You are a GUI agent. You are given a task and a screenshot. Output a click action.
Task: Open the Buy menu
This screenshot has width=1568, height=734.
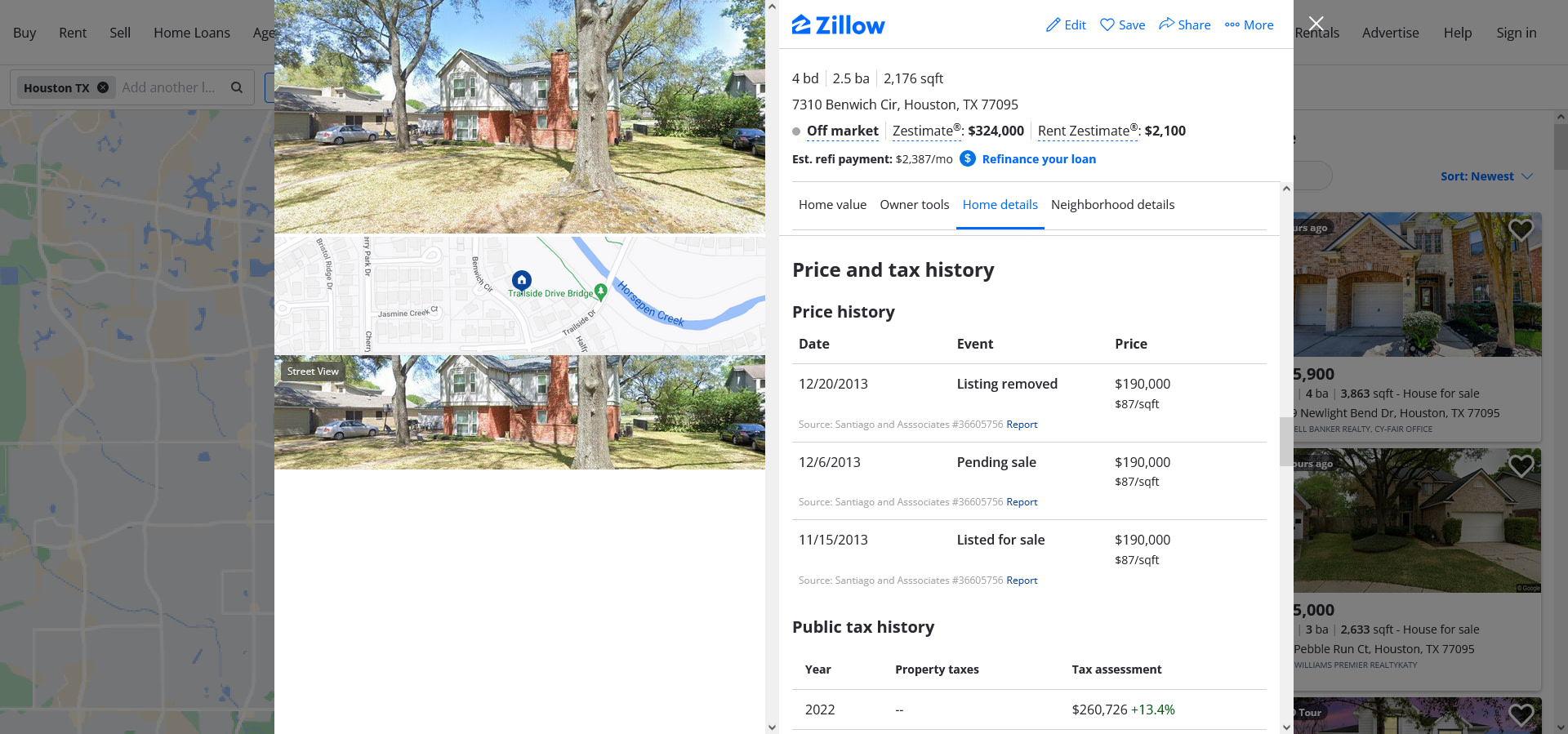(24, 33)
